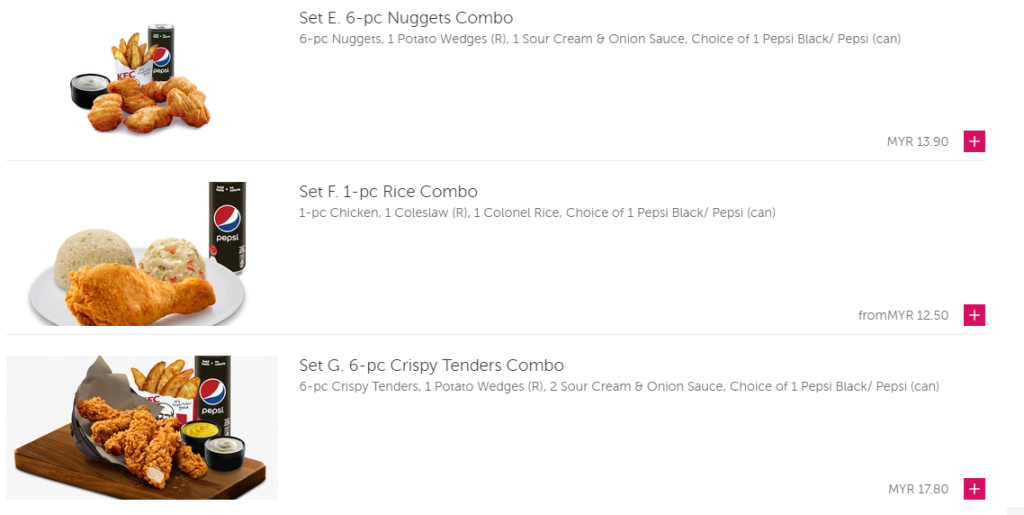Select the 'Set F. 1-pc Rice Combo' title
This screenshot has height=515, width=1024.
[x=388, y=191]
